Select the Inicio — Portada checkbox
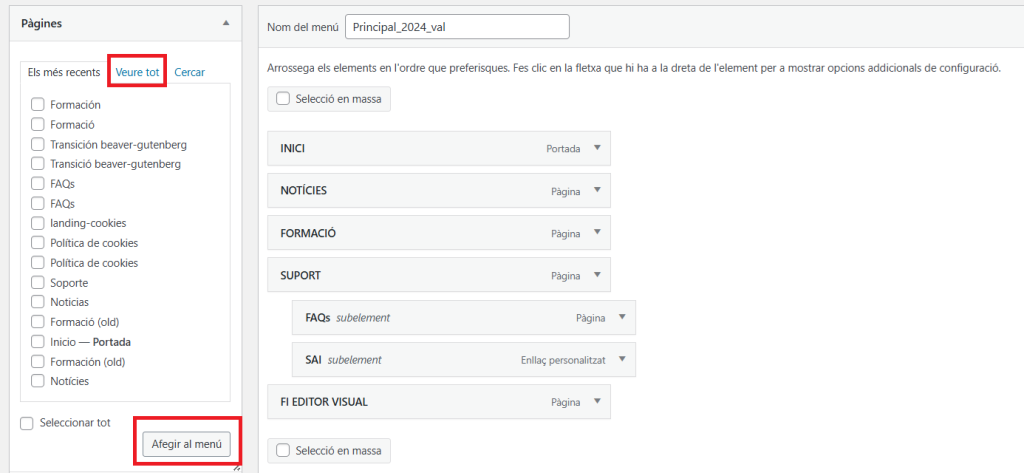Image resolution: width=1024 pixels, height=473 pixels. point(38,342)
